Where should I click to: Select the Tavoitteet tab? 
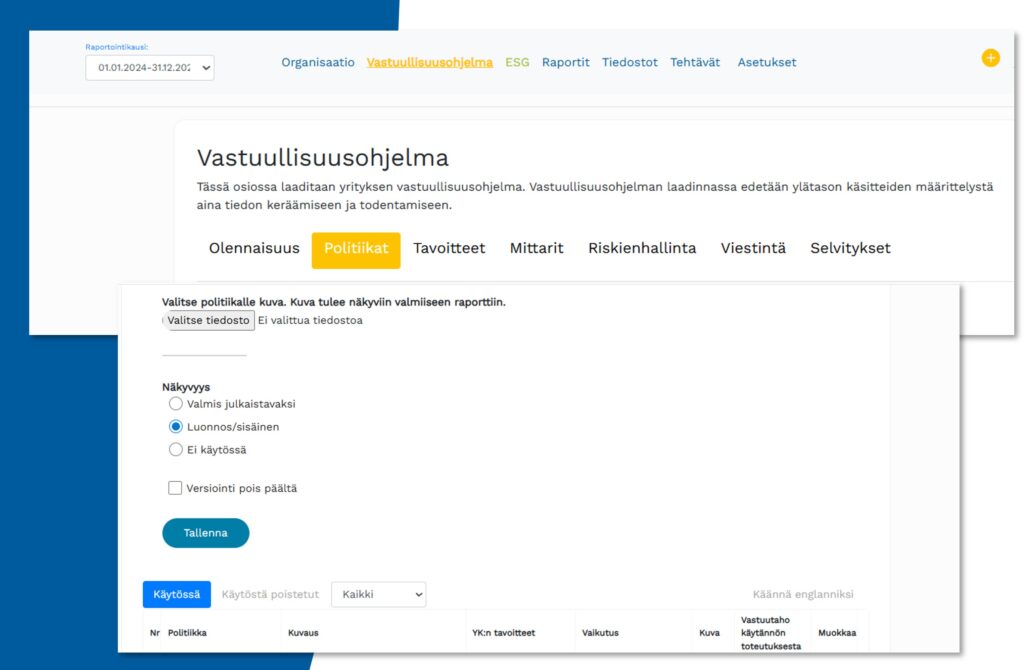coord(449,248)
